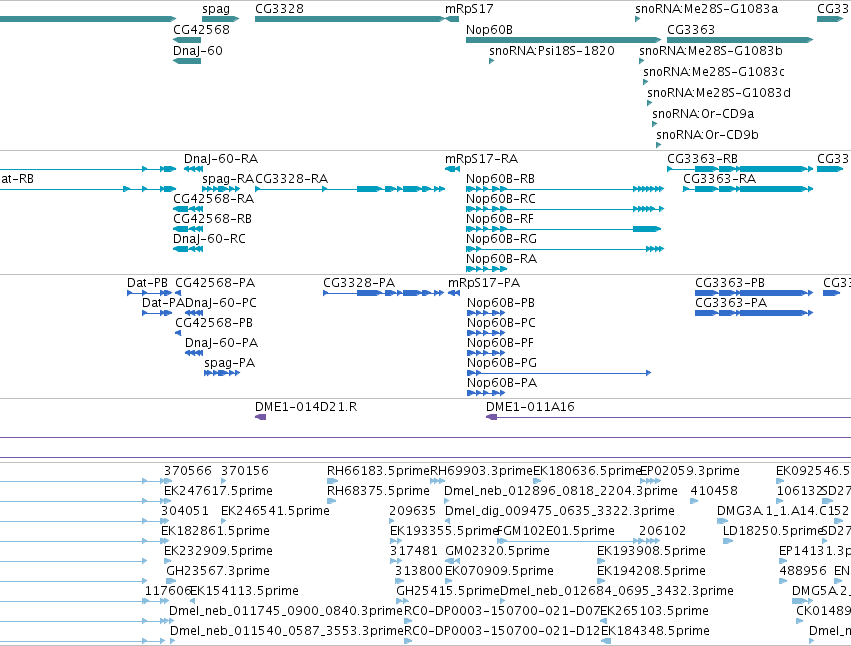The width and height of the screenshot is (851, 646).
Task: Select the DnaJ-60 gene label
Action: pos(198,50)
